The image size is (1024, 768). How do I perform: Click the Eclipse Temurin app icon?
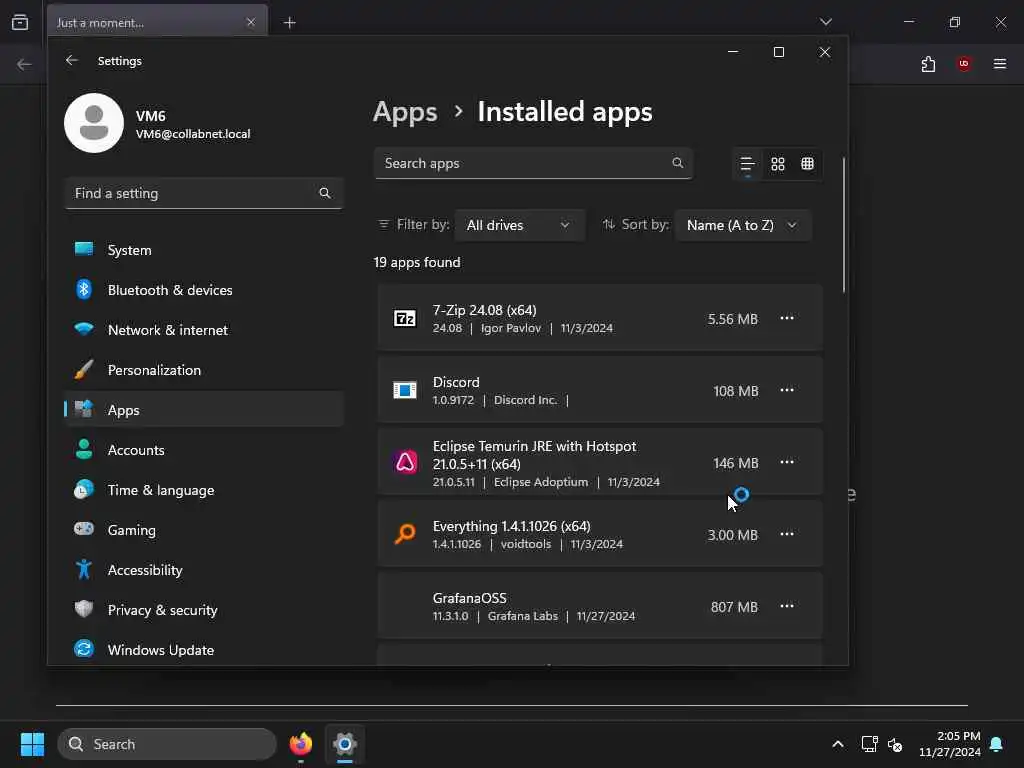point(405,462)
